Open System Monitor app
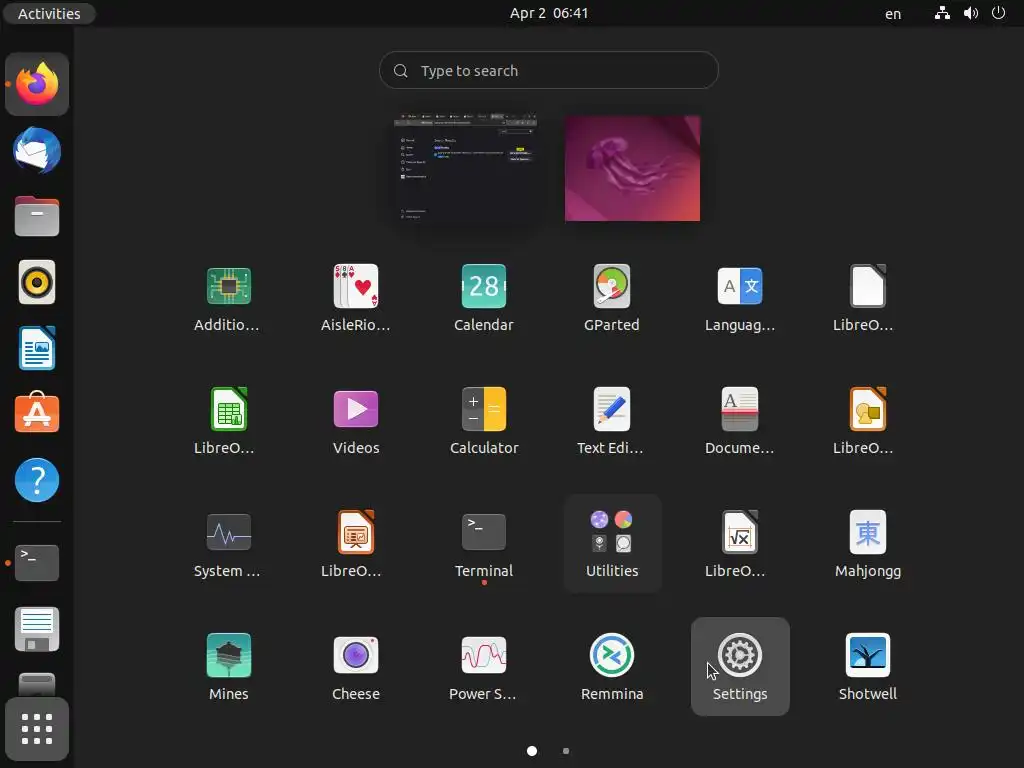 pos(229,532)
